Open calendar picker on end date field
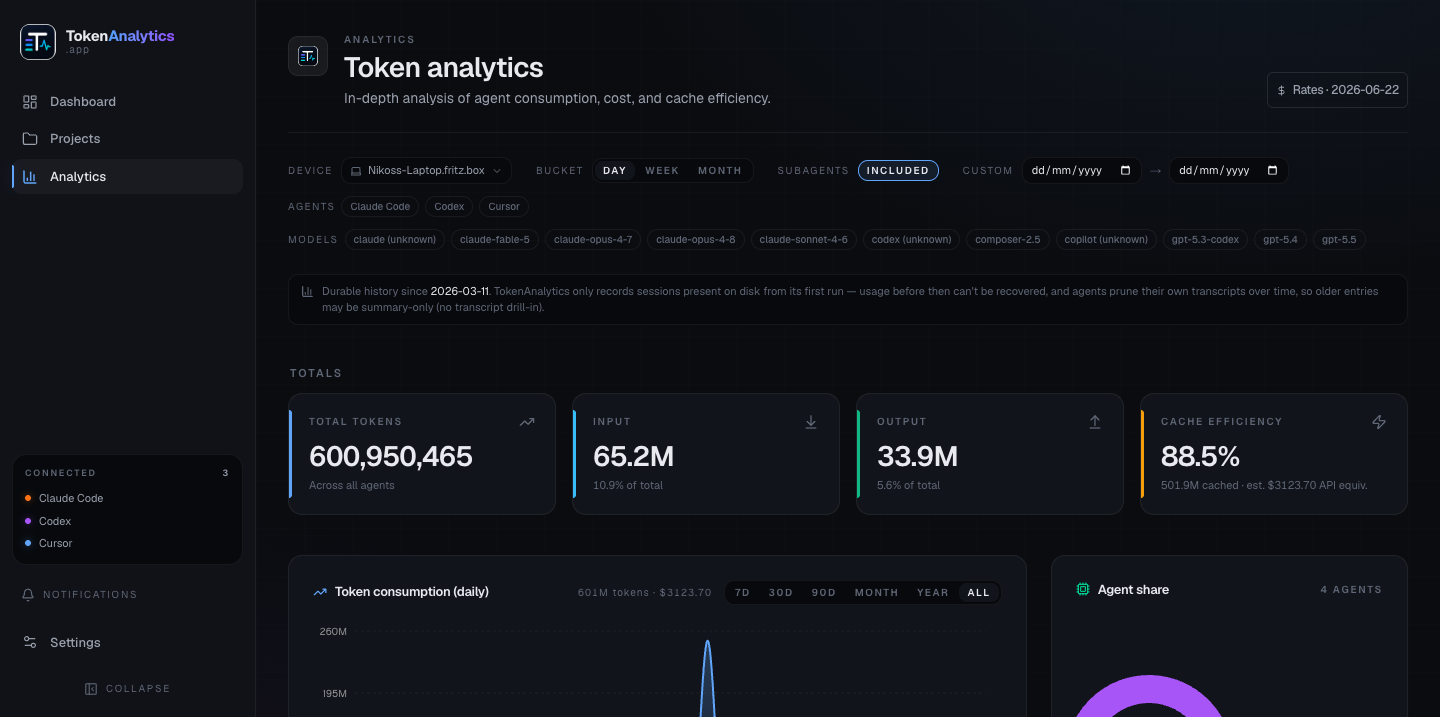1440x717 pixels. tap(1272, 171)
